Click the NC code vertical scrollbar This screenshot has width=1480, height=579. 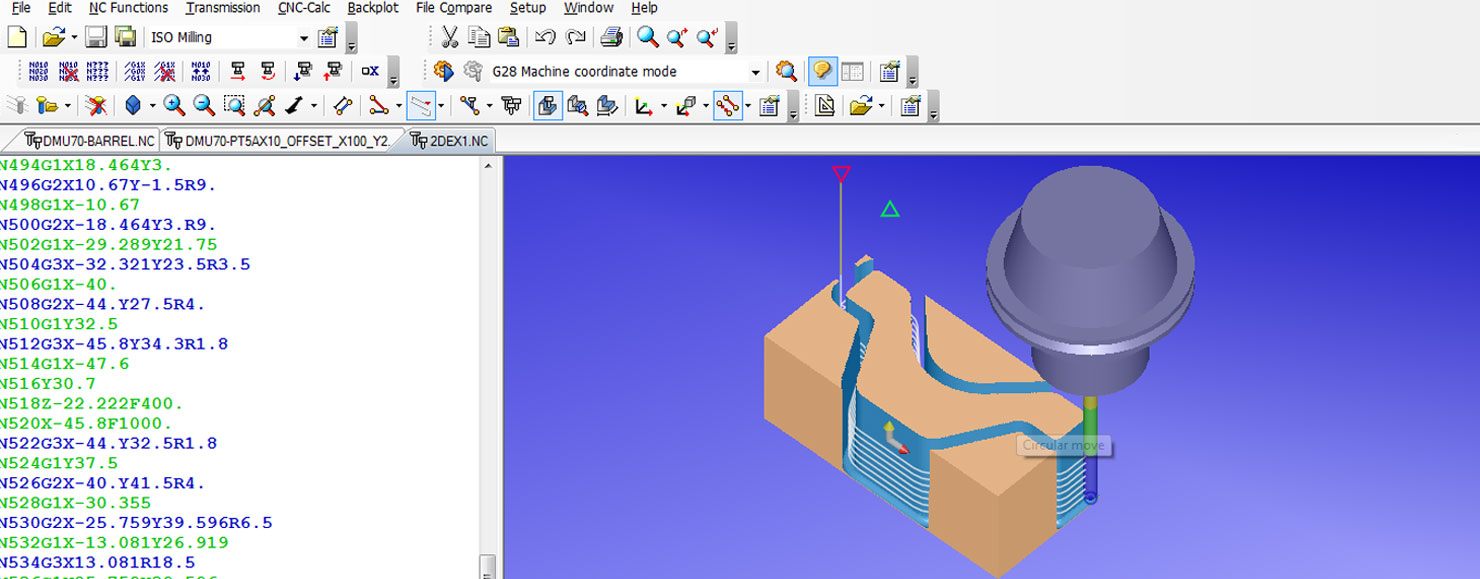click(488, 360)
